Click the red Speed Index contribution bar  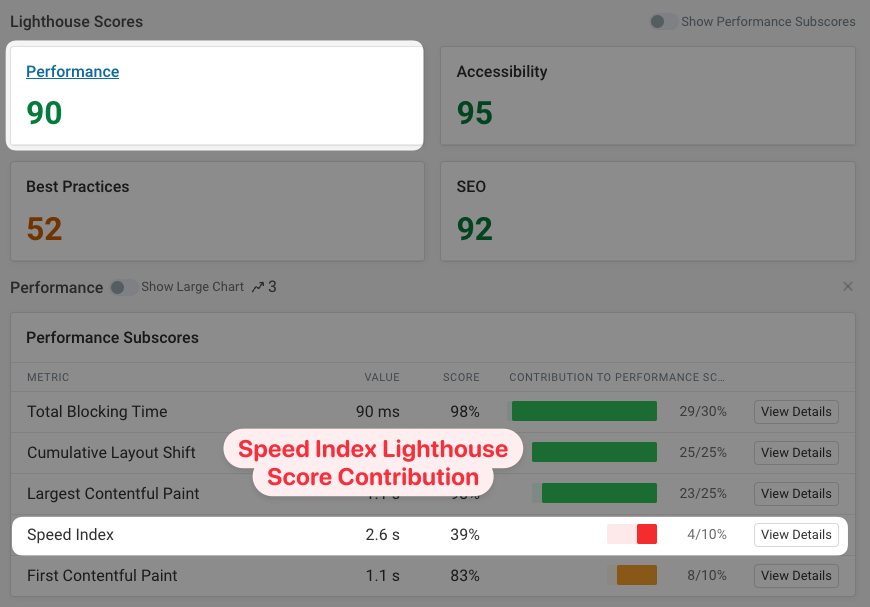tap(647, 534)
